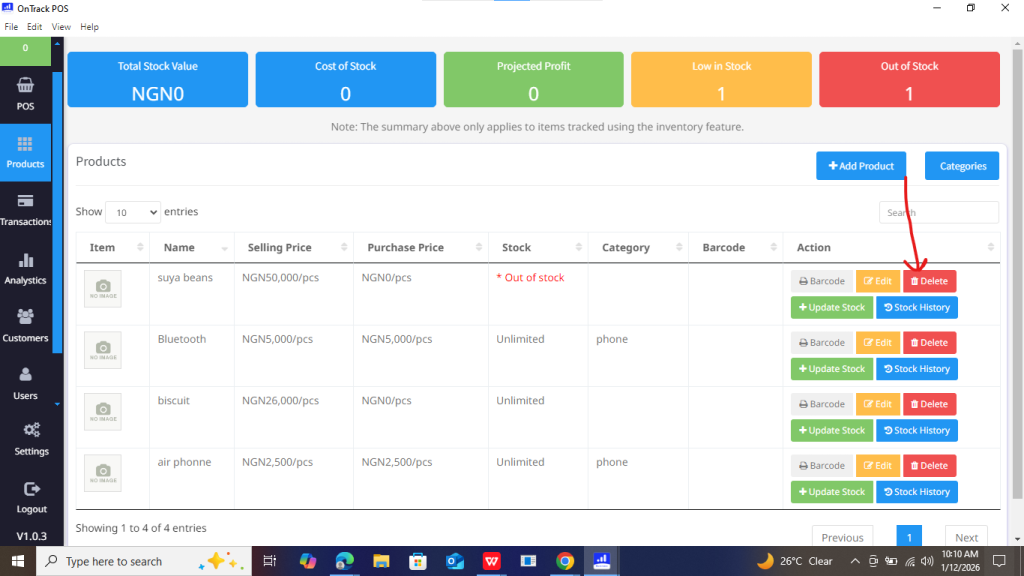Delete the suya beans product
The height and width of the screenshot is (576, 1024).
929,281
